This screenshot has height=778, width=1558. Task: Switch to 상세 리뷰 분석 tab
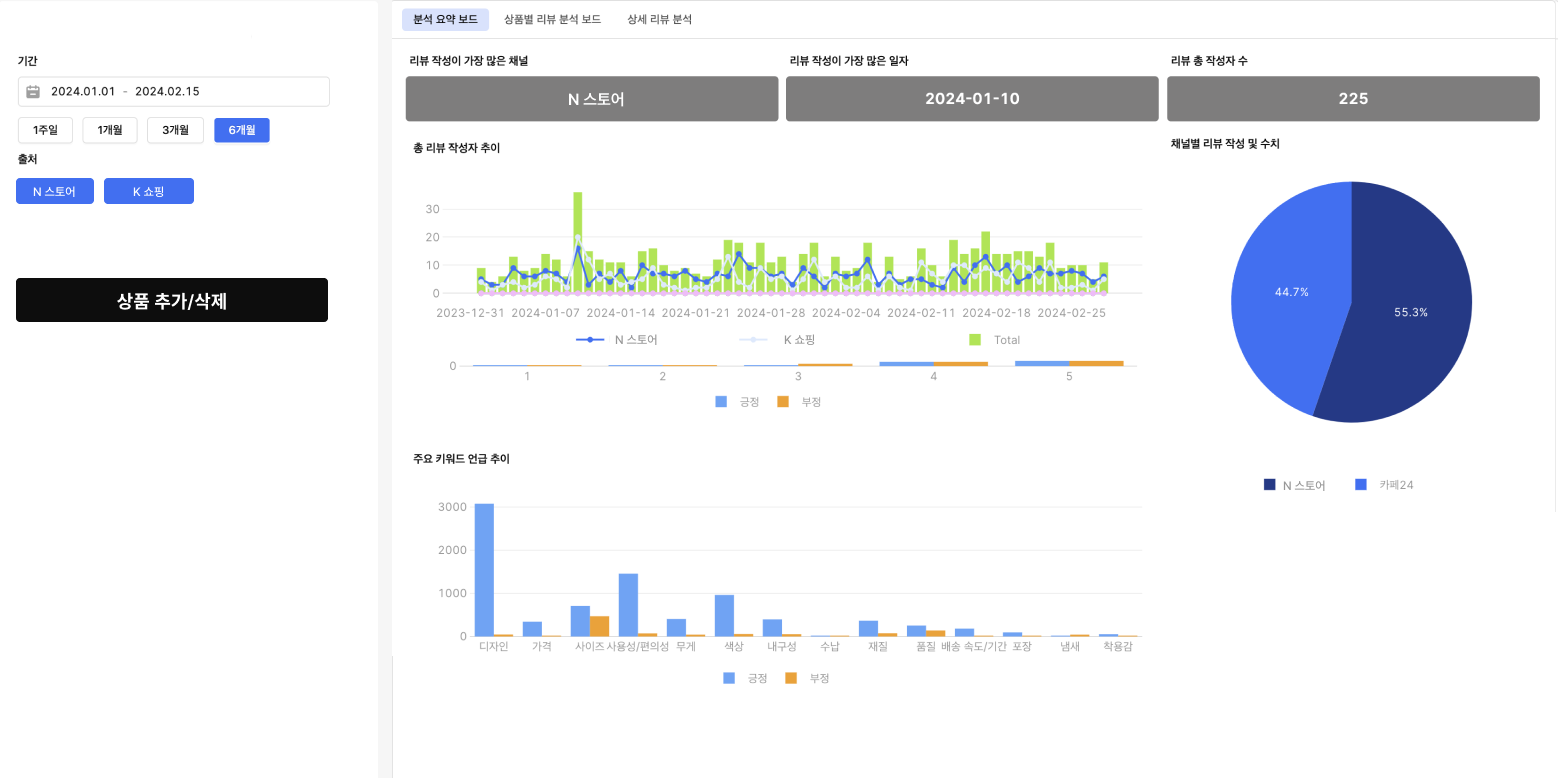click(x=659, y=19)
